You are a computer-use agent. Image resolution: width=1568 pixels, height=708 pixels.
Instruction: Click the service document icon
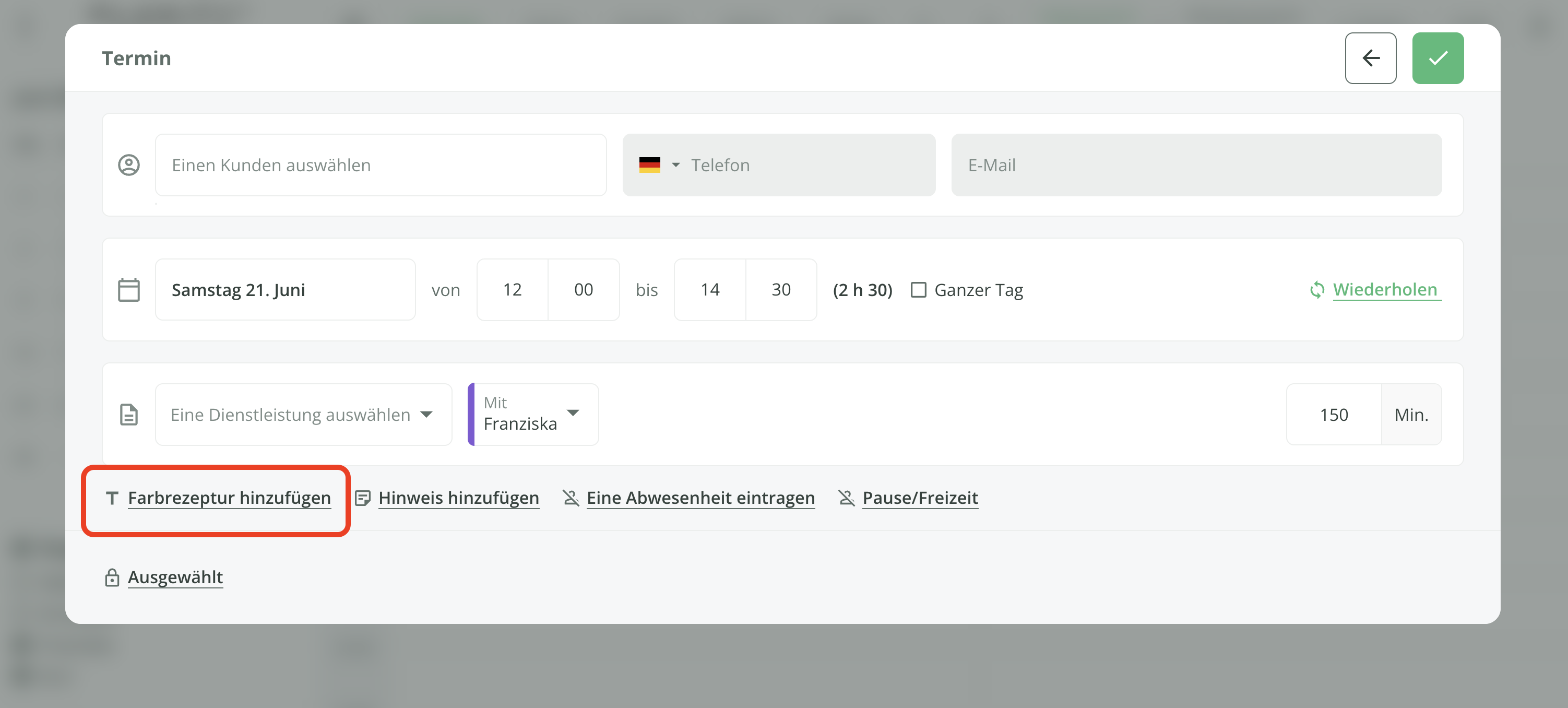pos(128,415)
